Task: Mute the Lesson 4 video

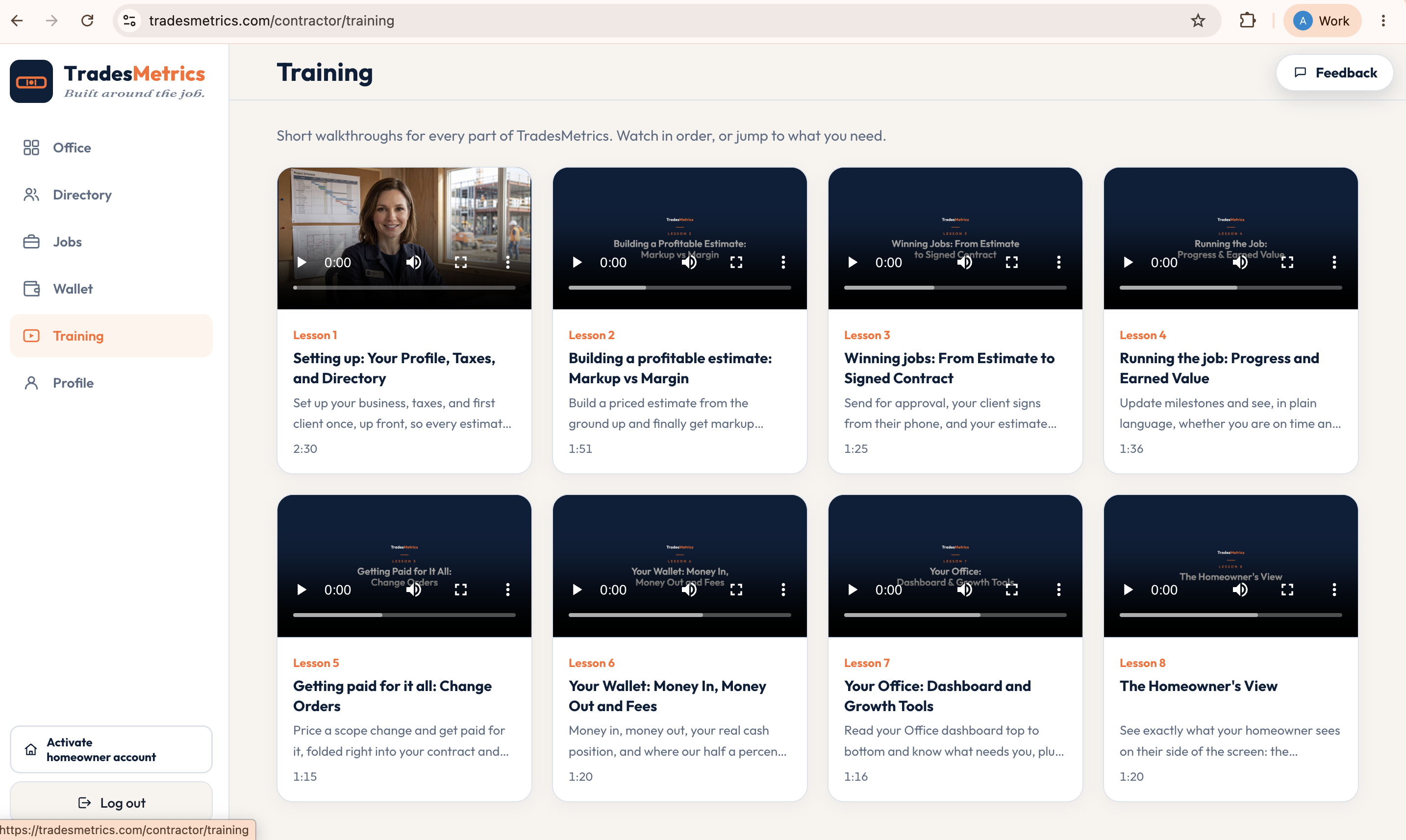Action: point(1240,262)
